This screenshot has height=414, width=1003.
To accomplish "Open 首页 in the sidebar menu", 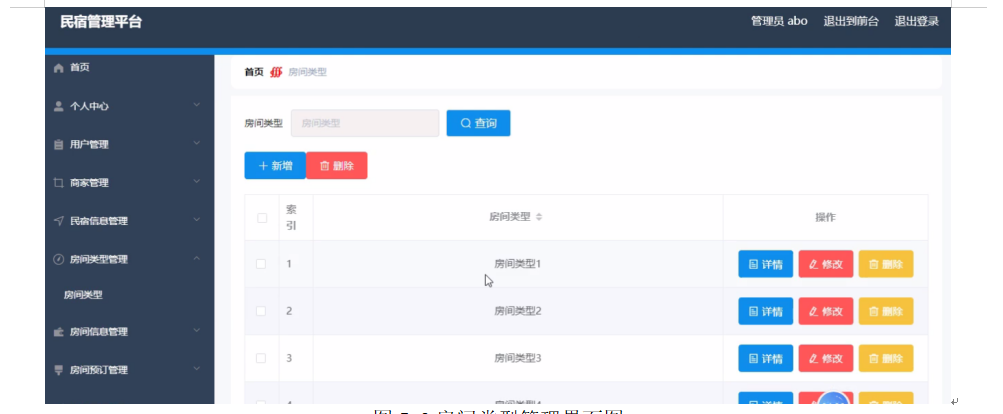I will coord(79,68).
